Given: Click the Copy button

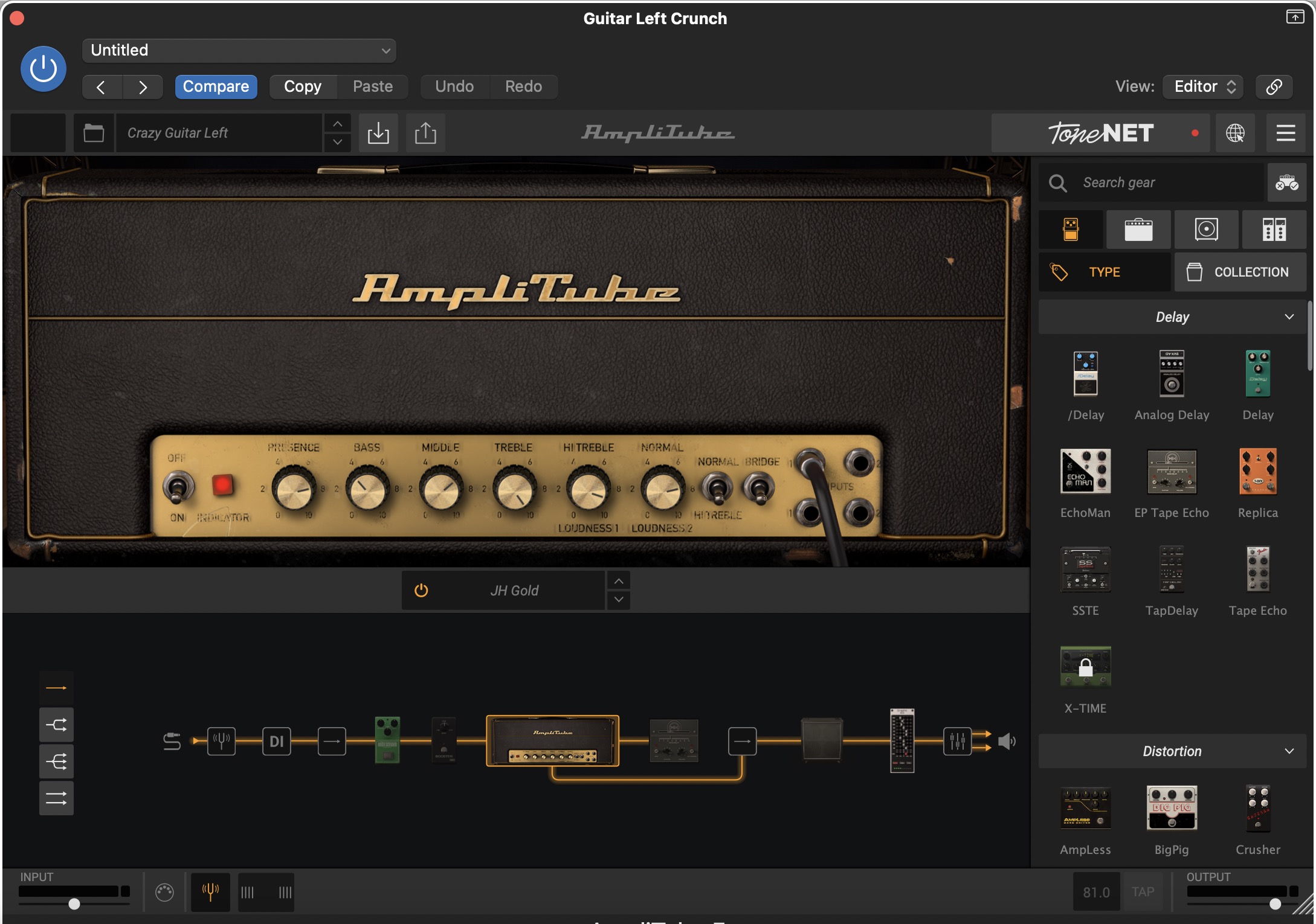Looking at the screenshot, I should click(303, 86).
